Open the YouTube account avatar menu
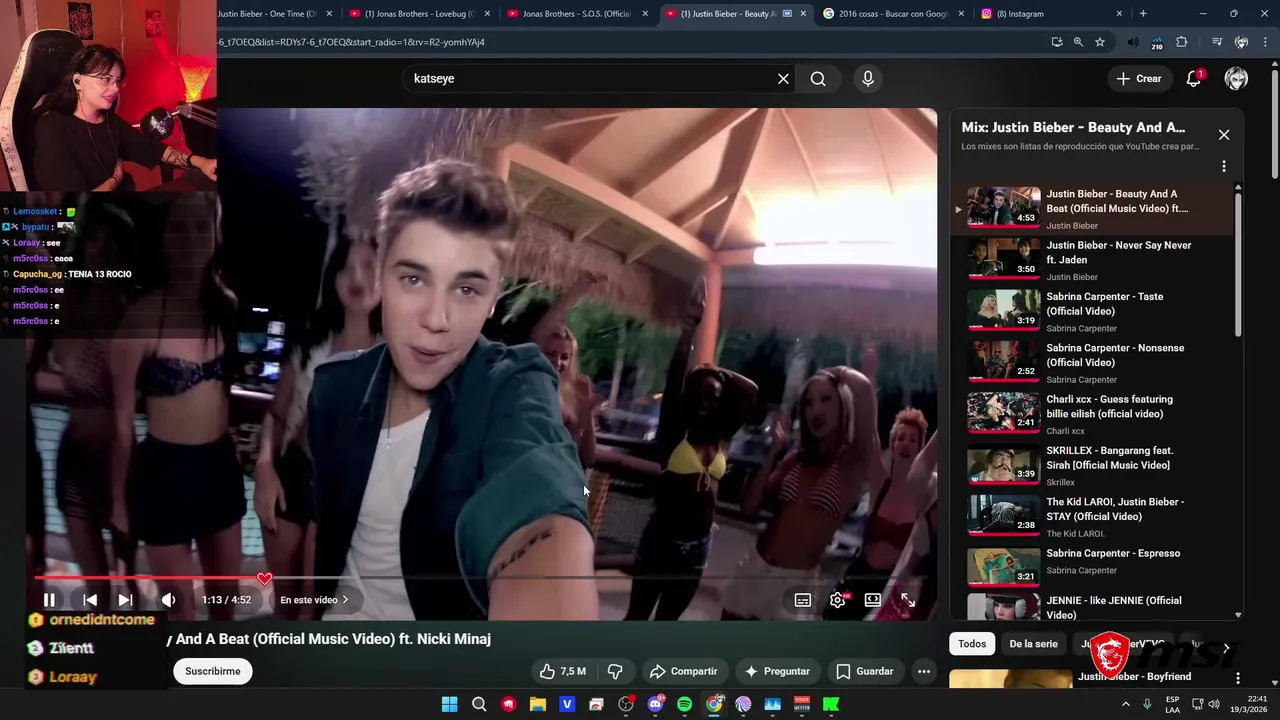The width and height of the screenshot is (1280, 720). coord(1236,78)
